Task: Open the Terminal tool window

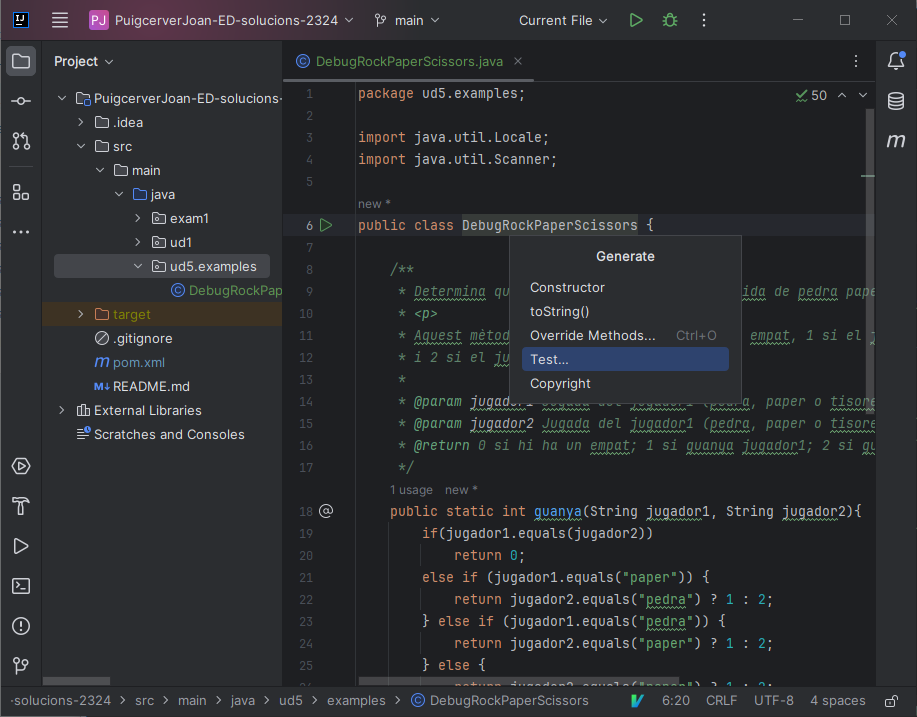Action: click(x=20, y=586)
